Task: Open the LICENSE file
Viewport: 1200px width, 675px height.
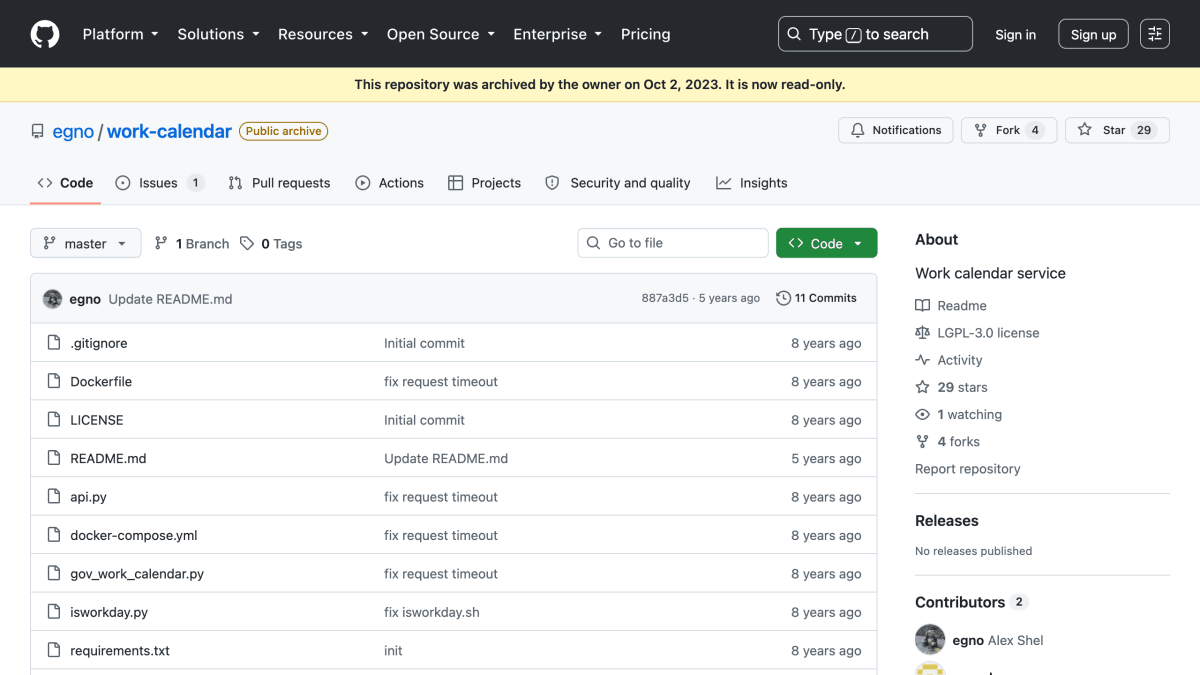Action: coord(97,420)
